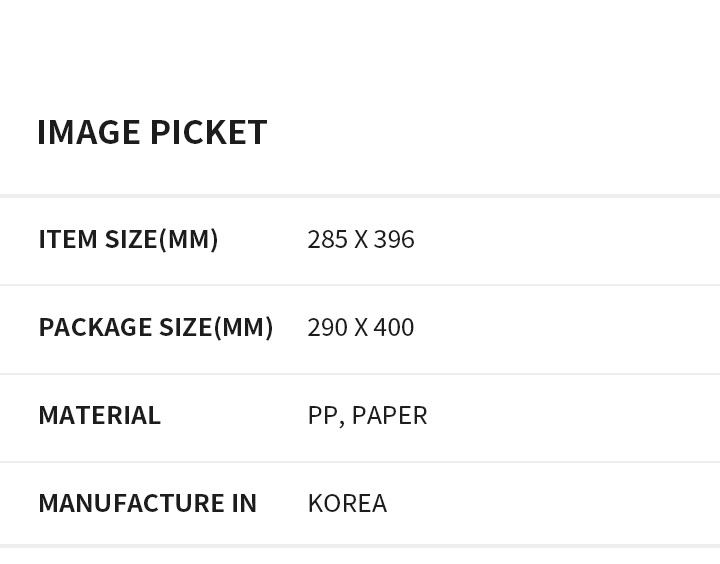The image size is (720, 564).
Task: Click the PP text in material row
Action: [323, 416]
